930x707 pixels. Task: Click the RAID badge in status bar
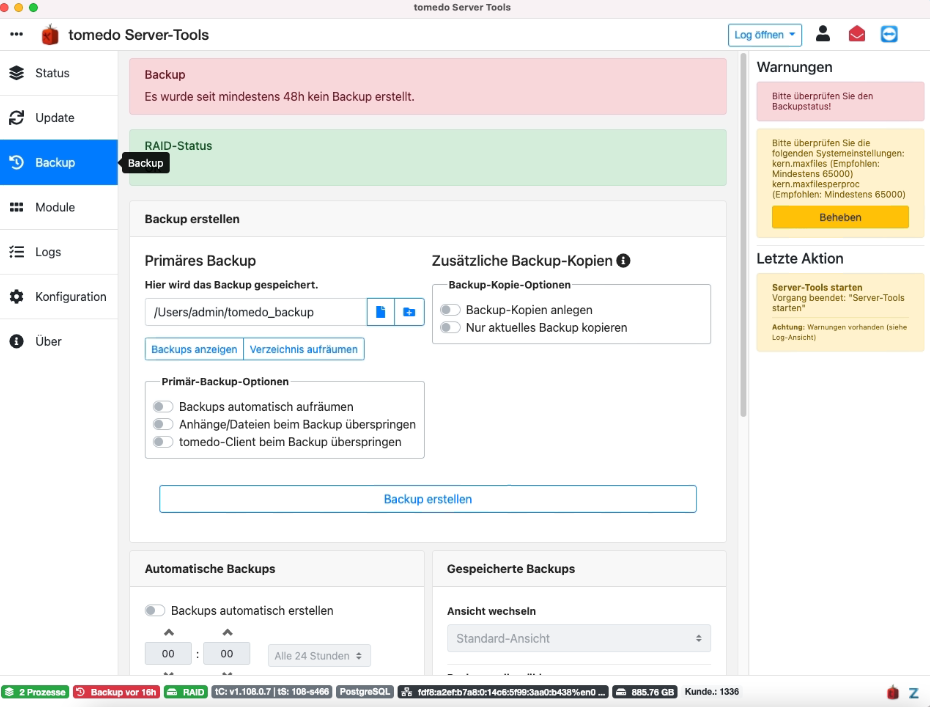pyautogui.click(x=186, y=692)
